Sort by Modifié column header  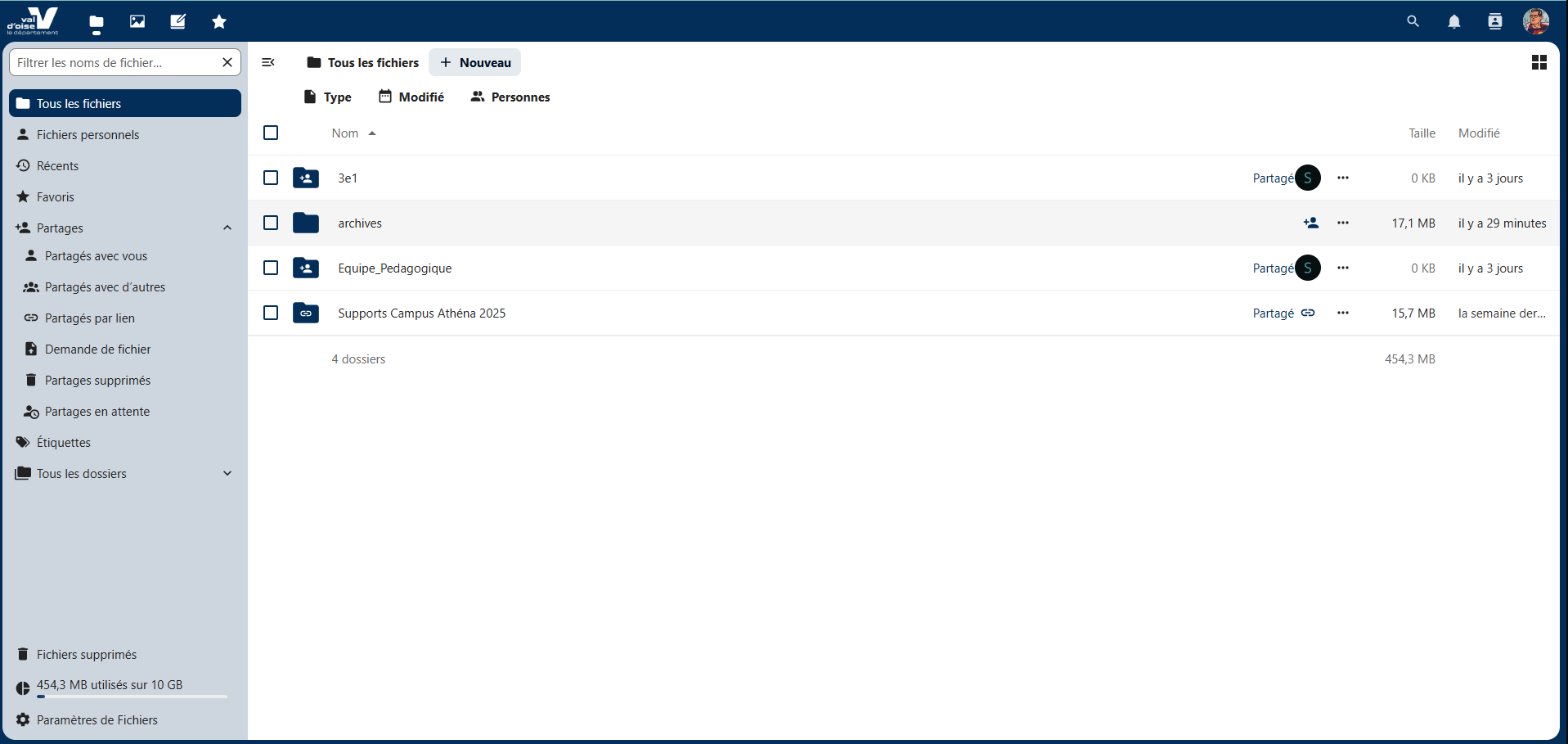(1479, 133)
